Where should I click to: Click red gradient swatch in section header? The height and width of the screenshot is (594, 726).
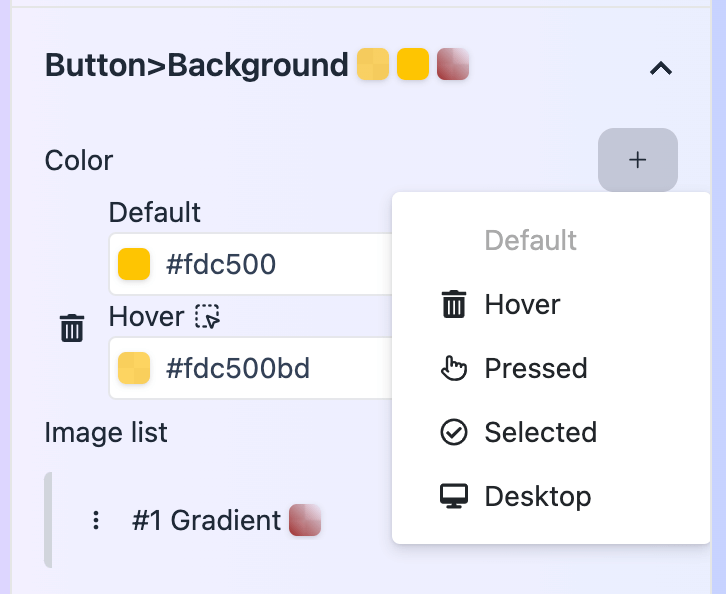pyautogui.click(x=453, y=65)
